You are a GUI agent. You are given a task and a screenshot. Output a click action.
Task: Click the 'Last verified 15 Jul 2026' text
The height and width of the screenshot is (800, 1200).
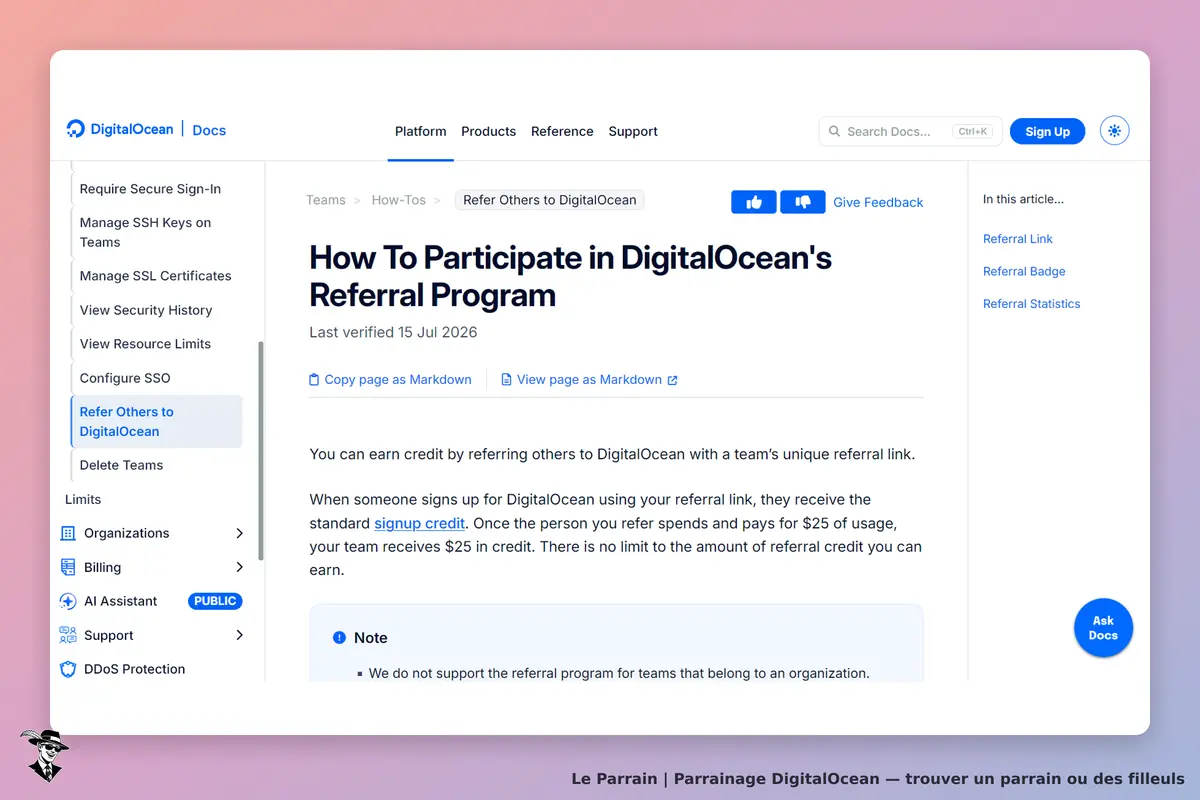point(393,332)
